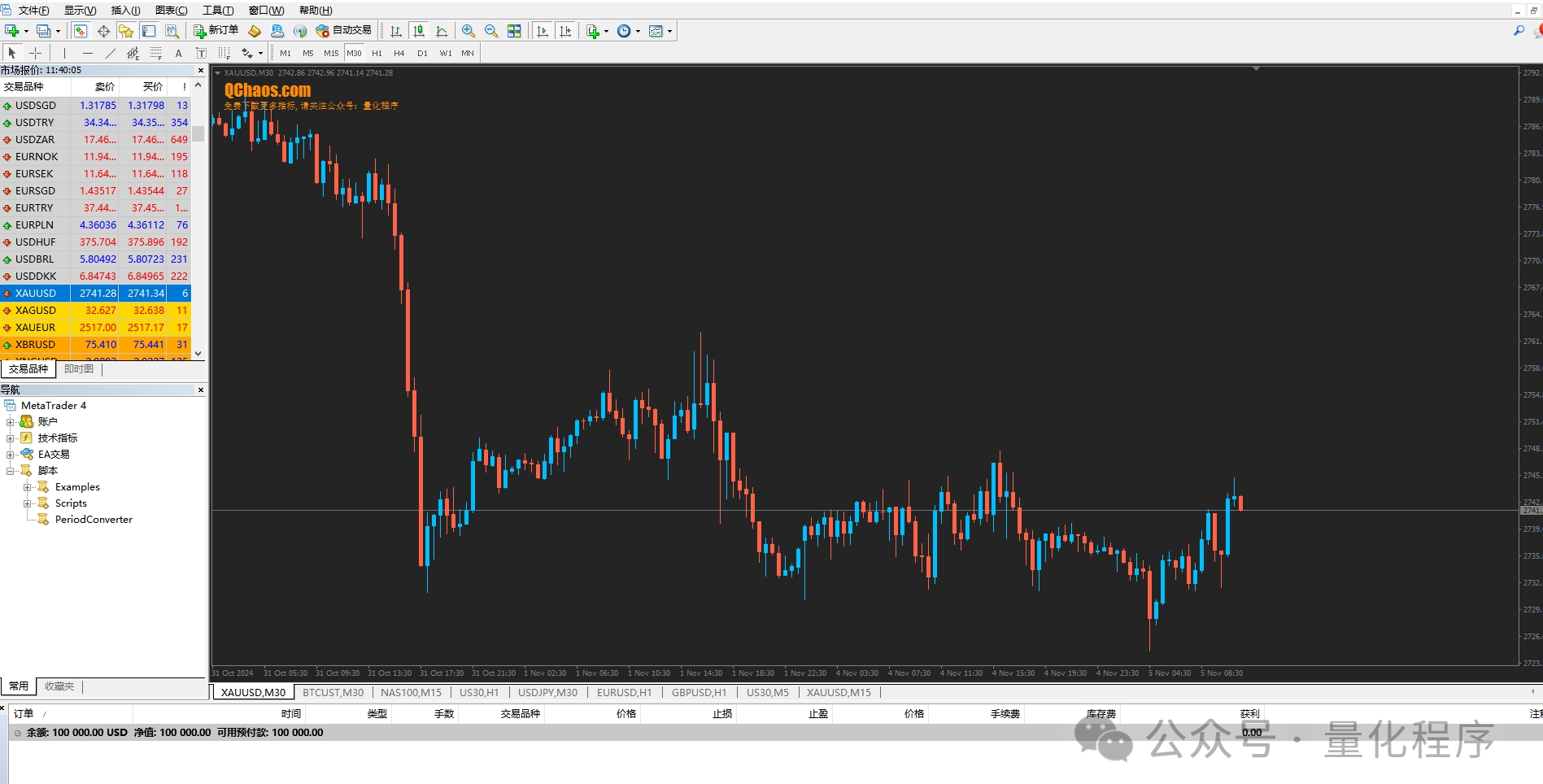Sort by 时间 column header in terminal
This screenshot has width=1543, height=784.
point(291,714)
